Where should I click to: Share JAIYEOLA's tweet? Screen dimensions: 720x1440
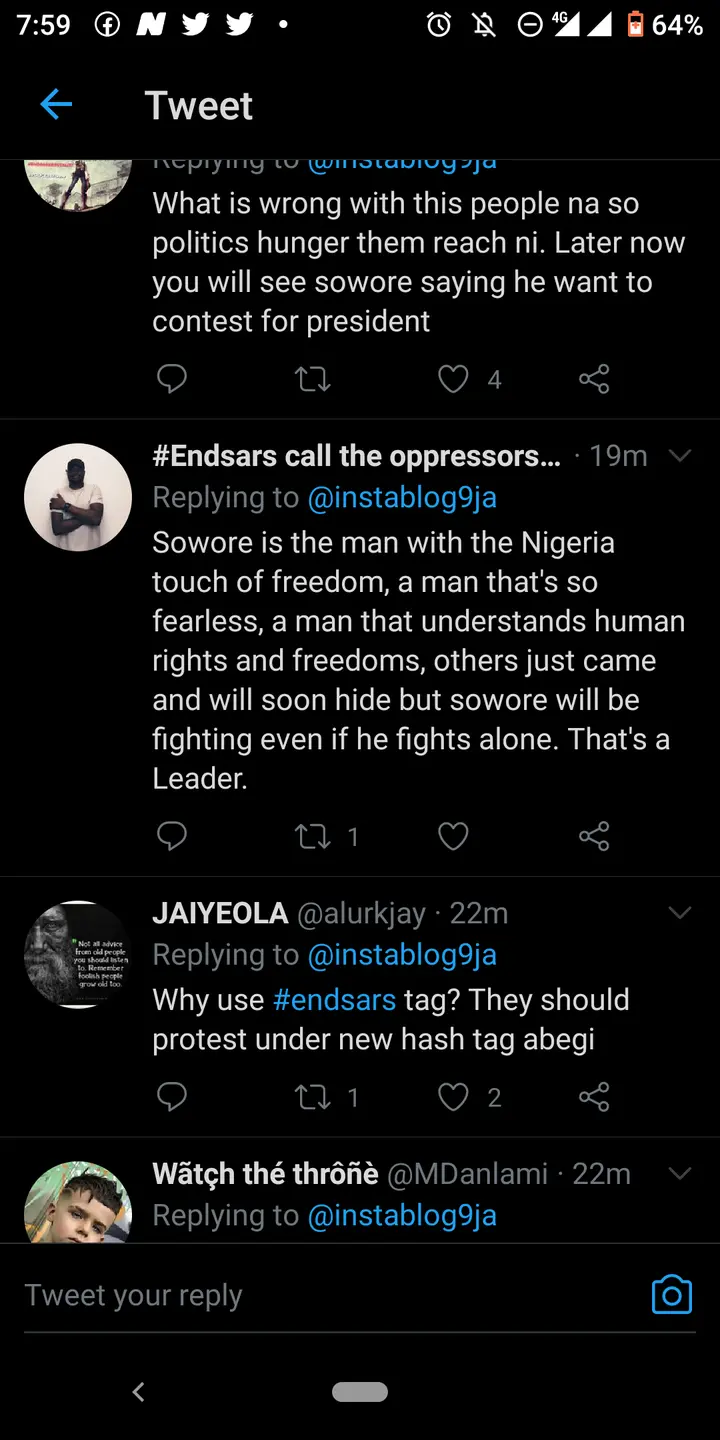(594, 1097)
